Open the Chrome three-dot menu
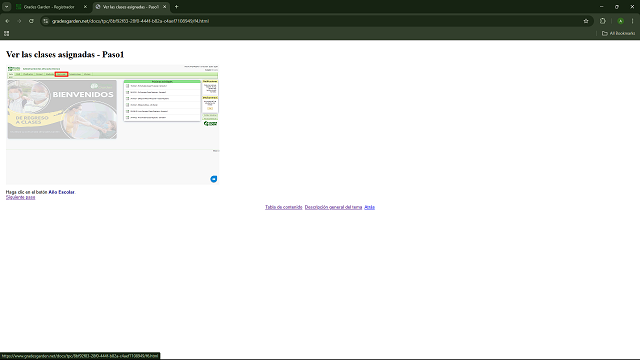 [632, 21]
